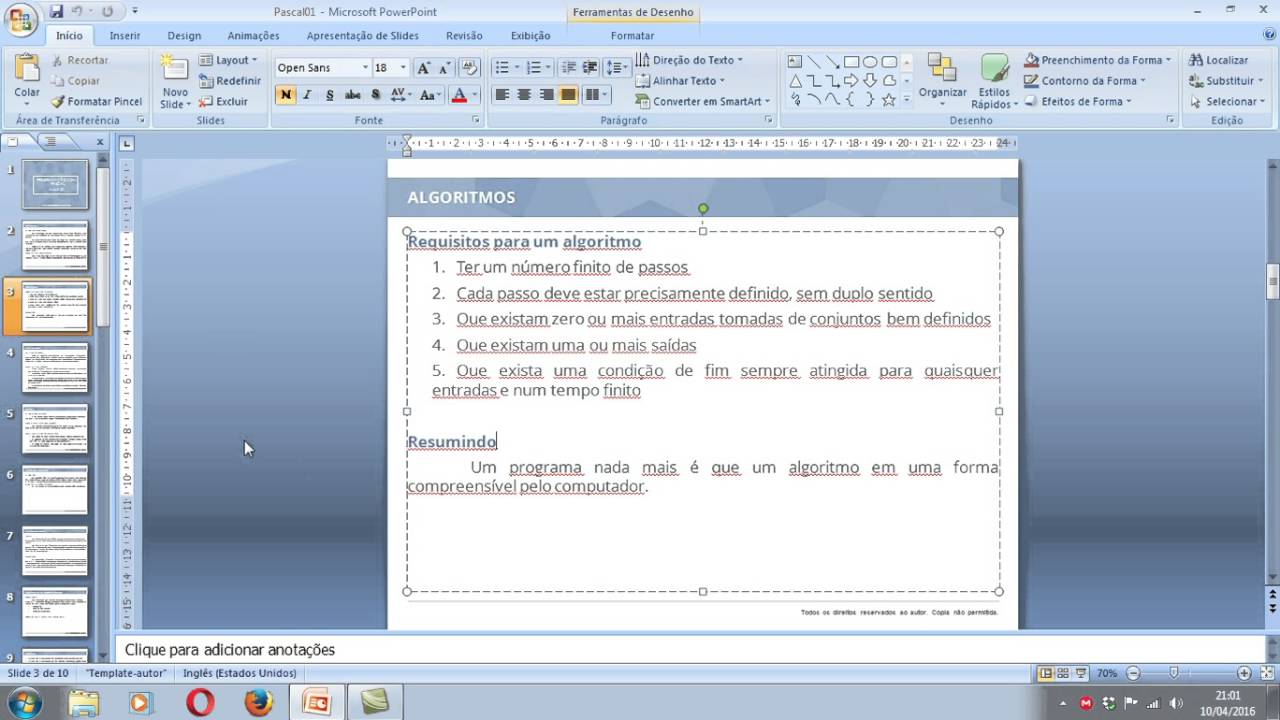The width and height of the screenshot is (1280, 720).
Task: Increase font size with the large A icon
Action: click(x=423, y=68)
